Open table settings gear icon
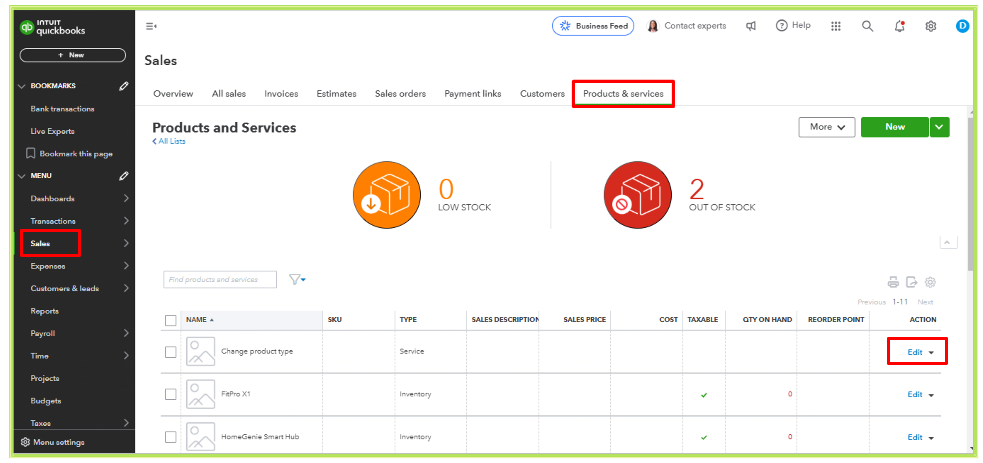This screenshot has width=983, height=463. [x=930, y=282]
